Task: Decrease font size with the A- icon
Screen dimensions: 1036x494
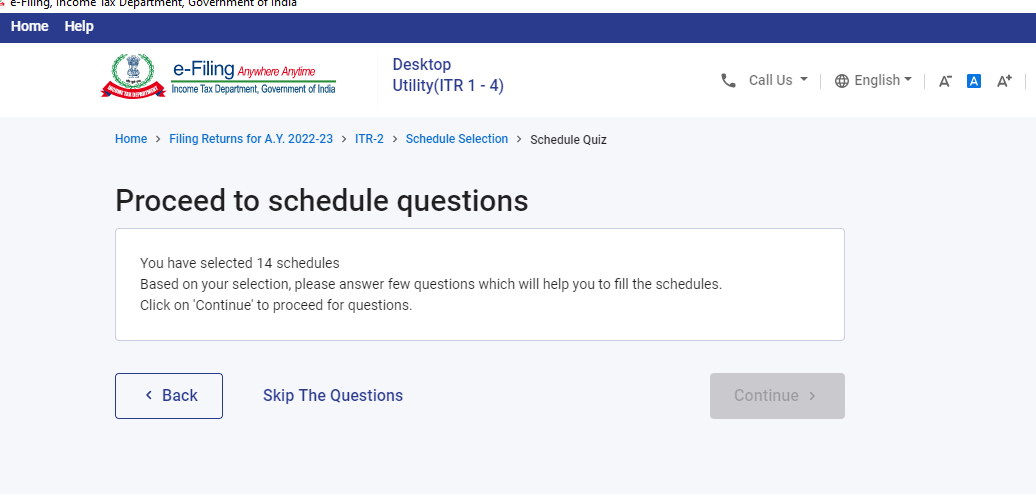Action: coord(944,81)
